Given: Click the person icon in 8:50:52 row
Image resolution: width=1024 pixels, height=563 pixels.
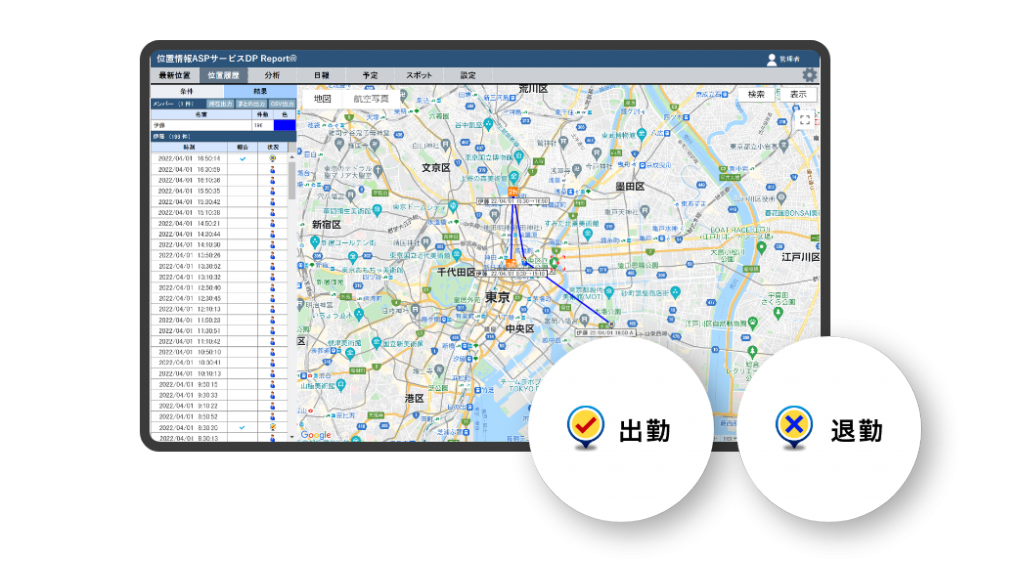Looking at the screenshot, I should pos(273,417).
